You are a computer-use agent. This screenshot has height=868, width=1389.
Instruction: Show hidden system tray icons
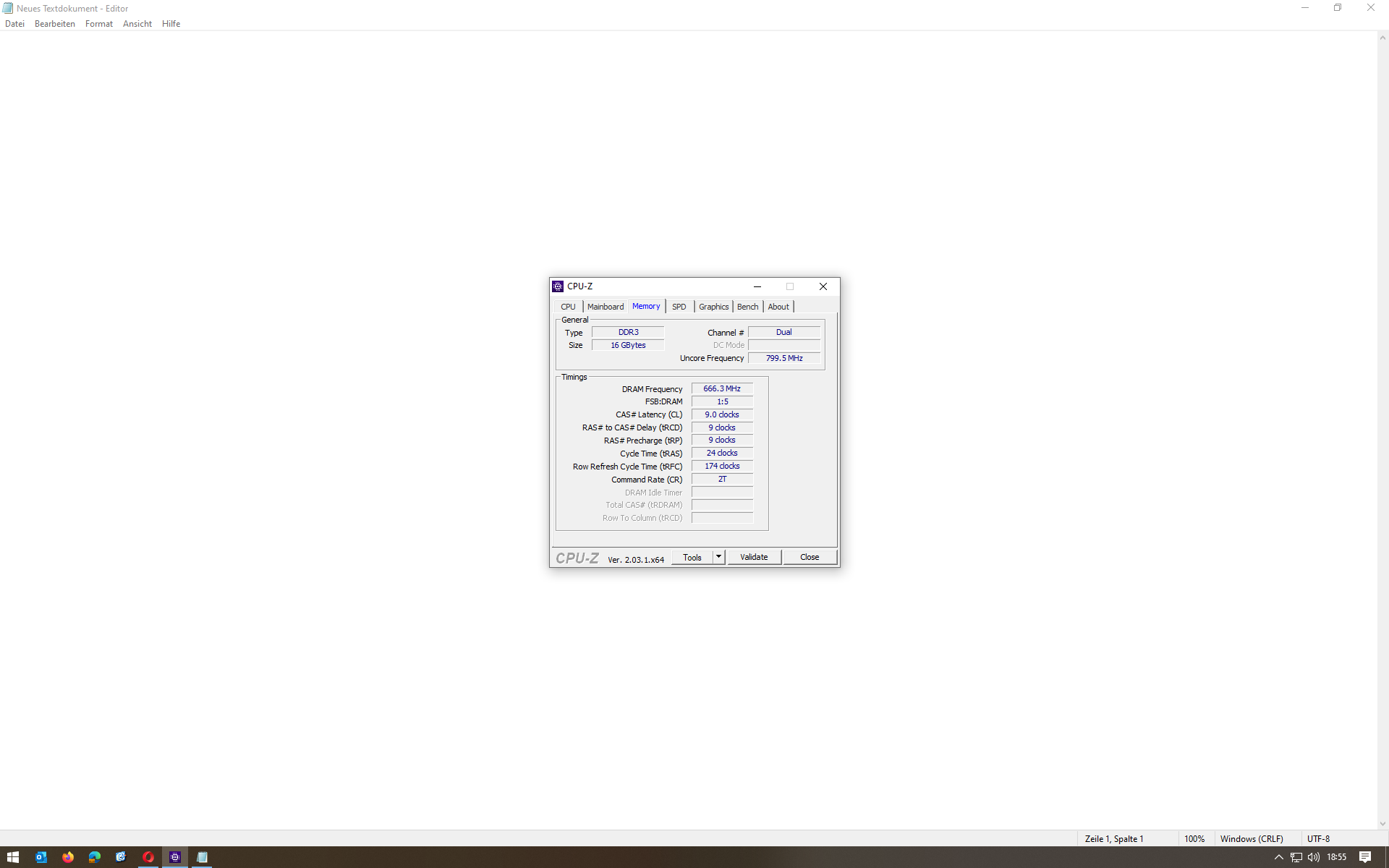(1278, 857)
